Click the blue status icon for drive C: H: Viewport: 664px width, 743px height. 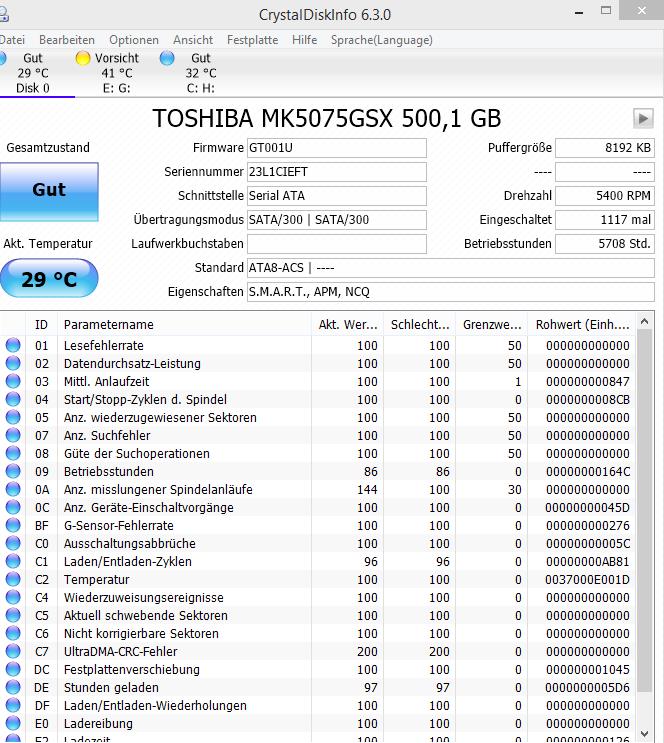(167, 58)
